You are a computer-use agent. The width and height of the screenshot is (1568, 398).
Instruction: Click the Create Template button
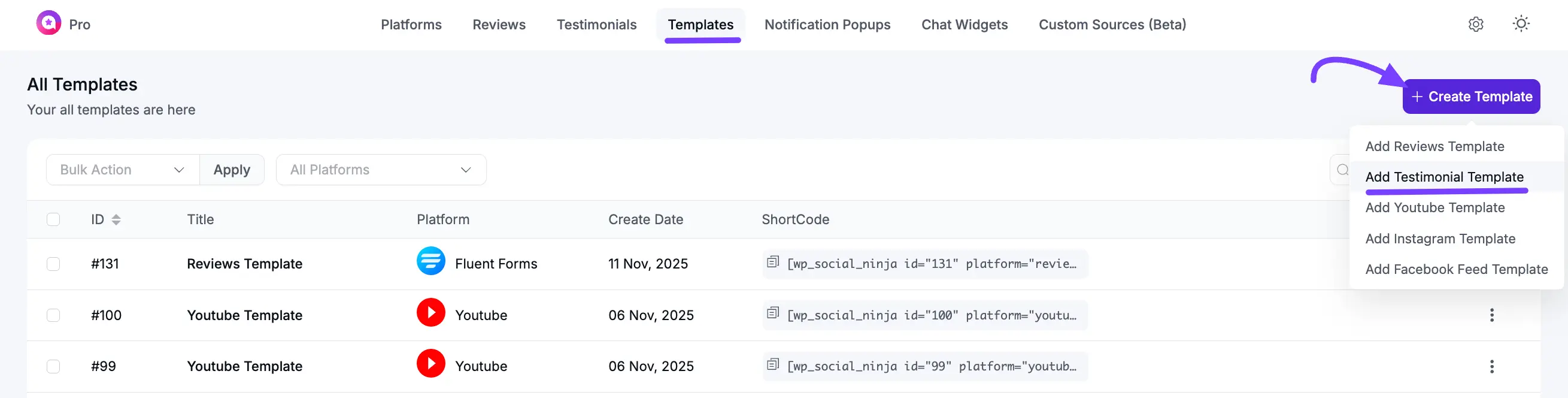(x=1470, y=97)
